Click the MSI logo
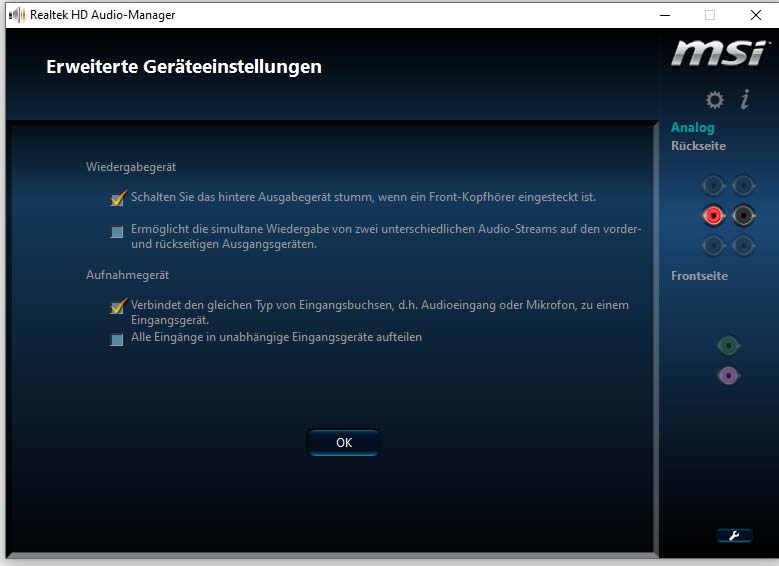Screen dimensions: 779x566 pos(718,53)
